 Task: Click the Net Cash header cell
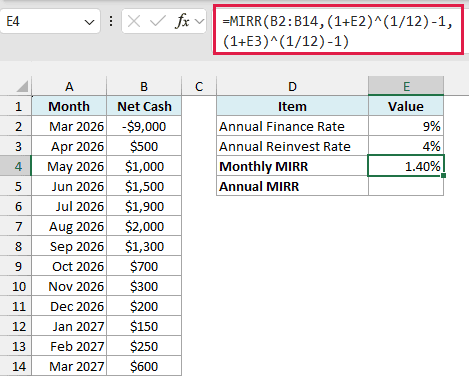click(x=144, y=106)
